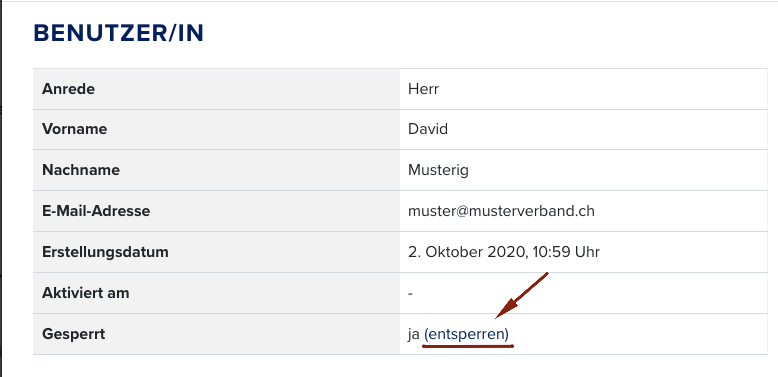Select the Gesperrt row label

(73, 334)
